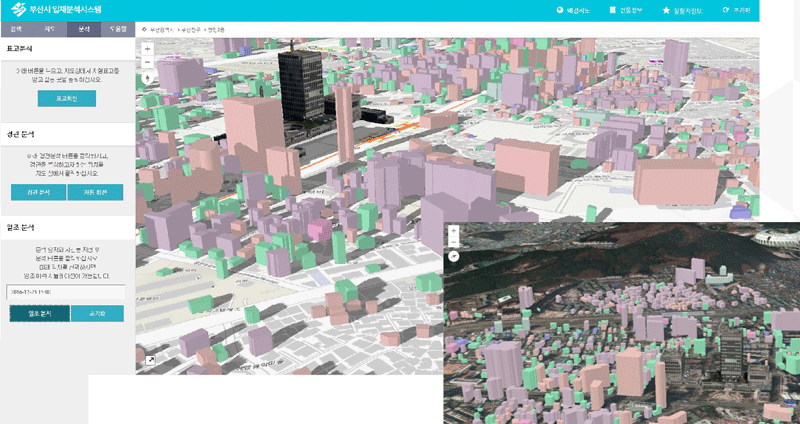Click the reset item at header right

(738, 10)
